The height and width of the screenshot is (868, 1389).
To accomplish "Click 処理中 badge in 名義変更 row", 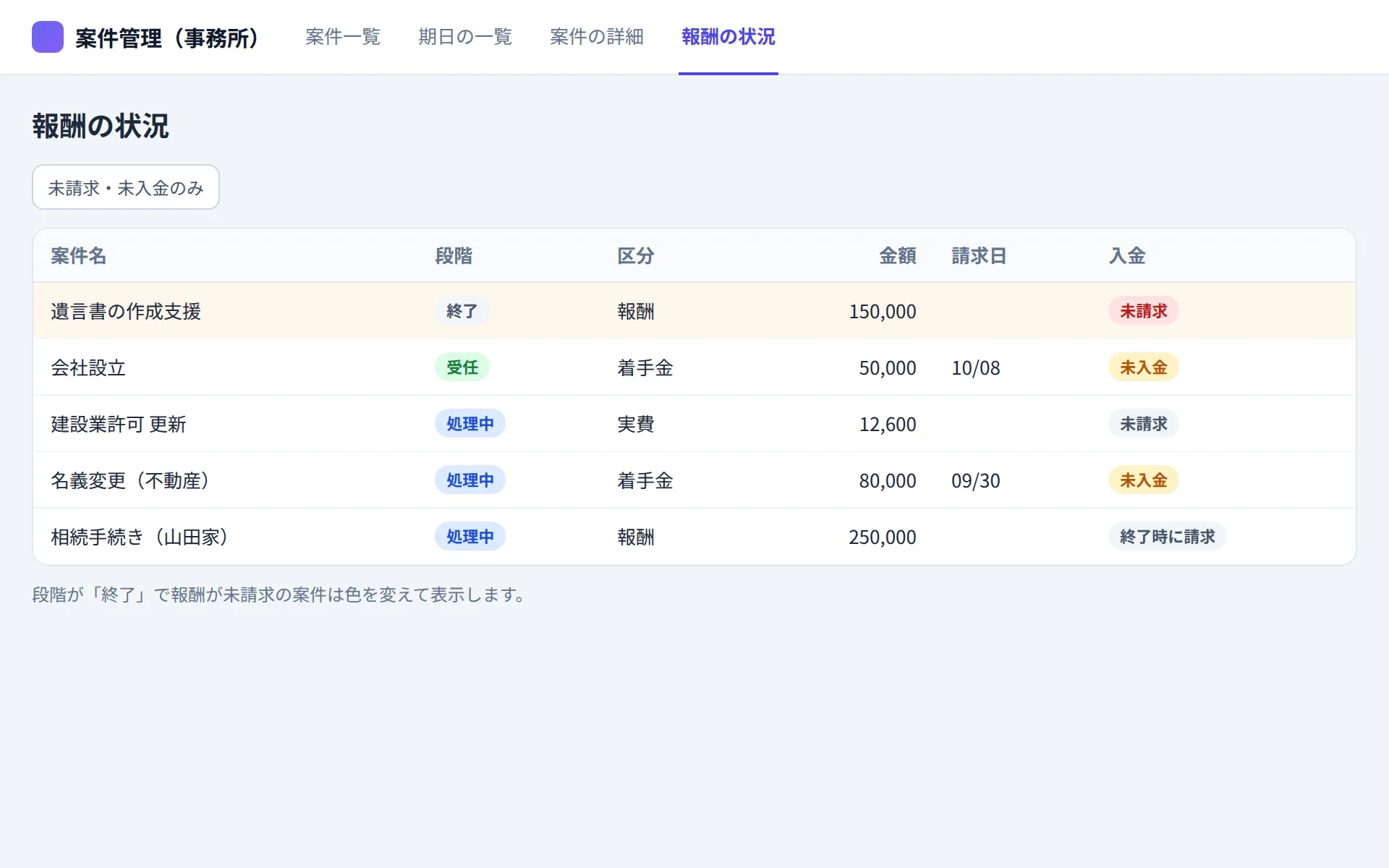I will (470, 480).
